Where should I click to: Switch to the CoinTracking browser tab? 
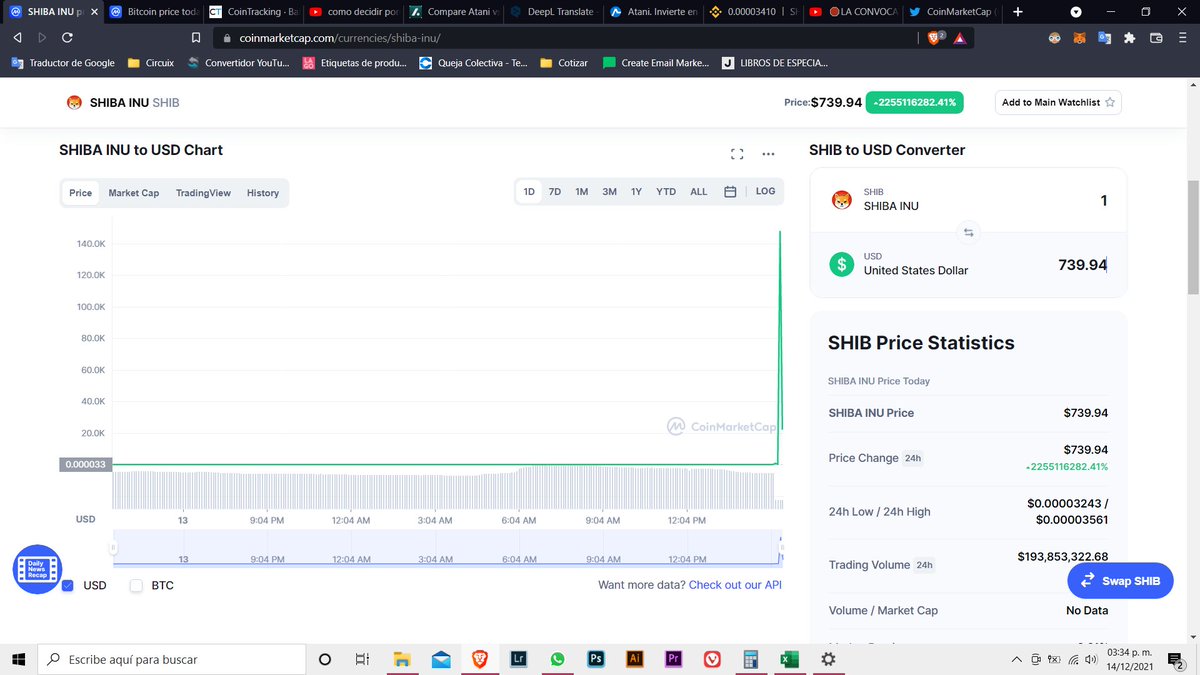click(252, 12)
